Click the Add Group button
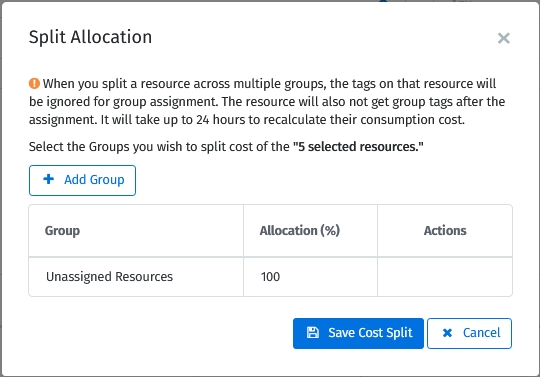540x377 pixels. pyautogui.click(x=82, y=180)
